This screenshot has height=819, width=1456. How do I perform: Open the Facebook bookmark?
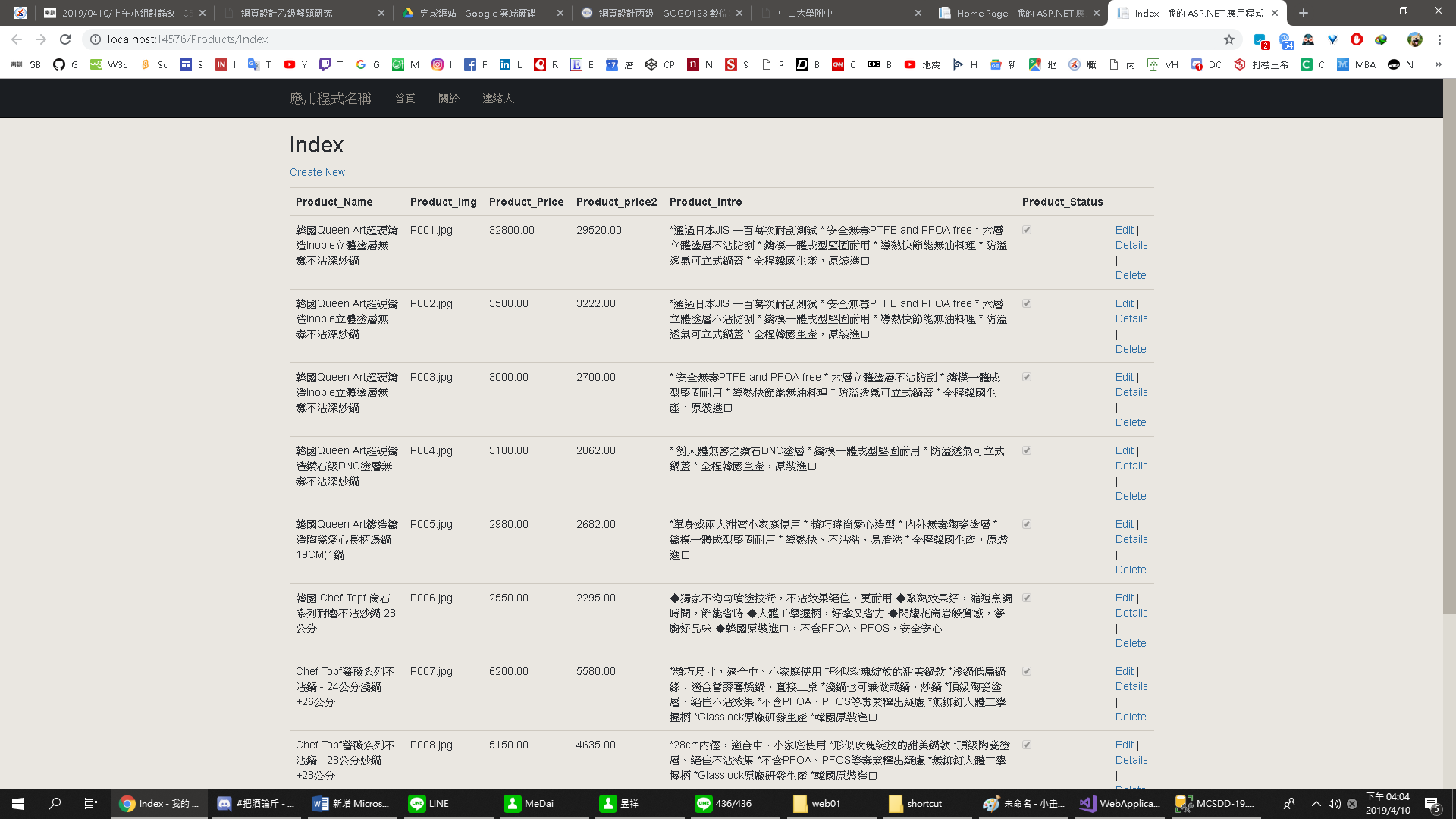coord(476,64)
